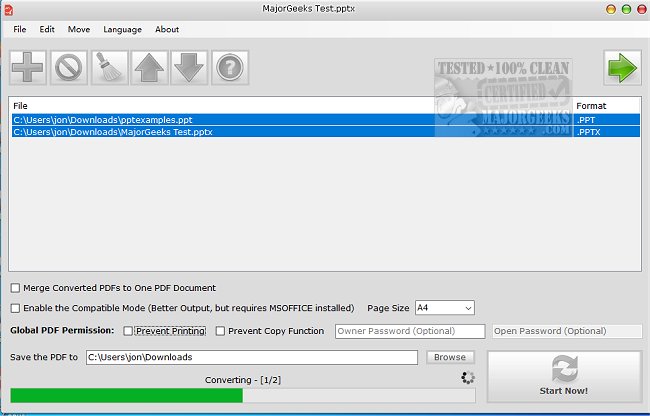Open the Edit menu
The image size is (650, 416).
pos(47,29)
